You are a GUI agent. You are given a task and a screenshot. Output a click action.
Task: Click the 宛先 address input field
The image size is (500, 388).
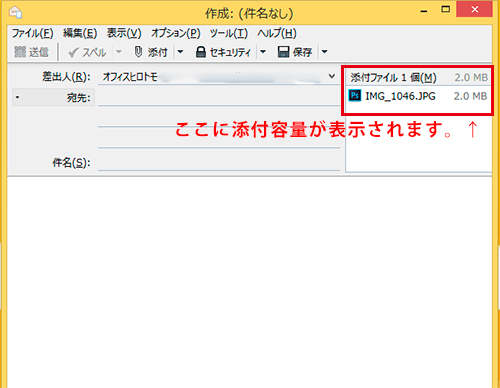coord(219,97)
